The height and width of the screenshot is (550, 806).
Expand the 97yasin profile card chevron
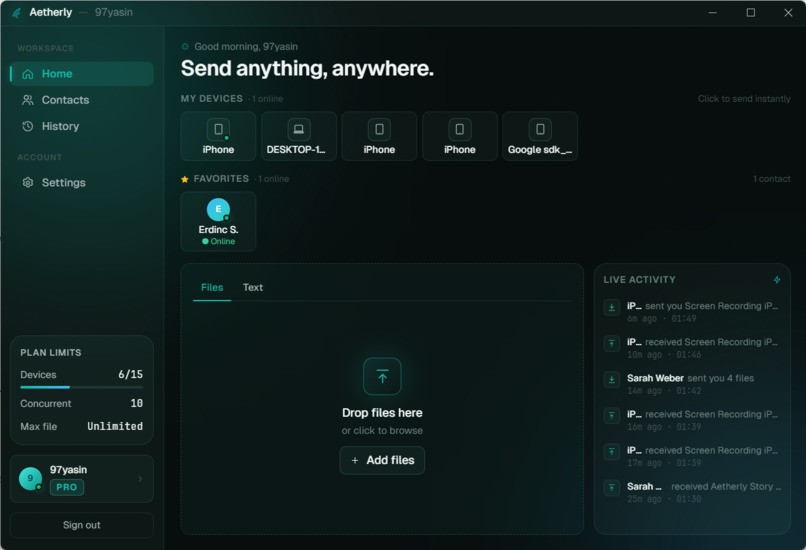[140, 479]
